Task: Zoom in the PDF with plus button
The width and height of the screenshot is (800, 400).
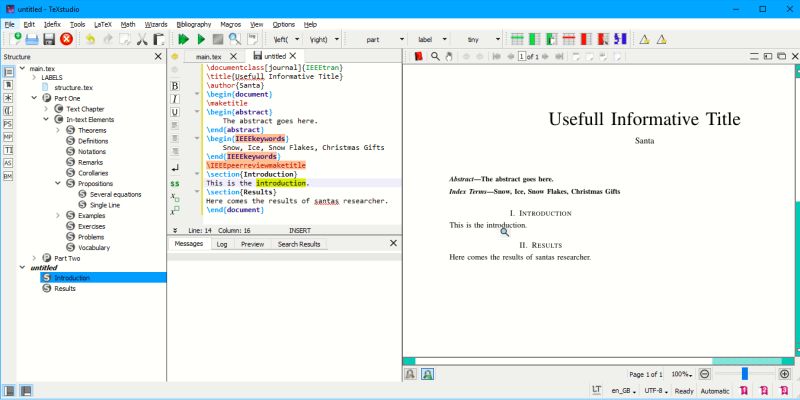Action: [785, 374]
